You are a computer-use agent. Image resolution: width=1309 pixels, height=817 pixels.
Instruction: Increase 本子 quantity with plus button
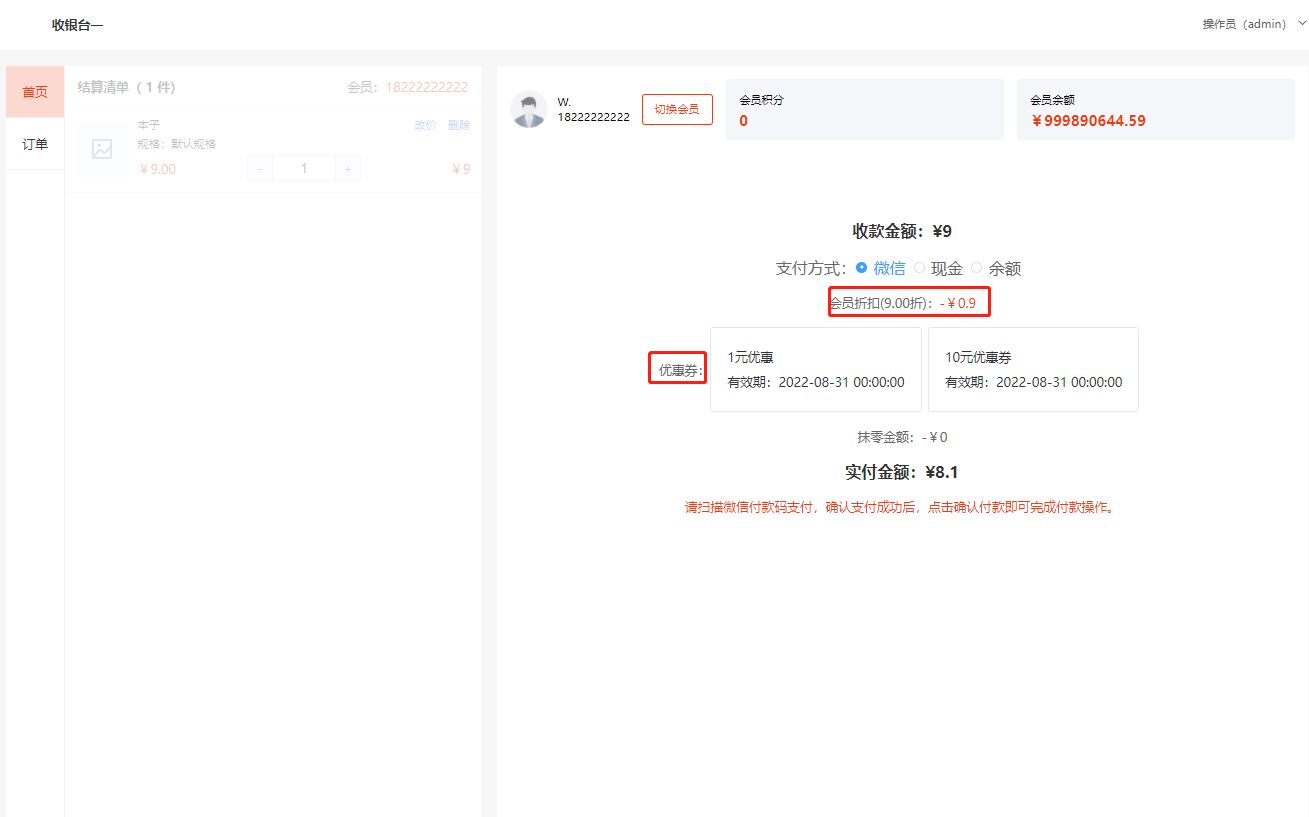[347, 169]
